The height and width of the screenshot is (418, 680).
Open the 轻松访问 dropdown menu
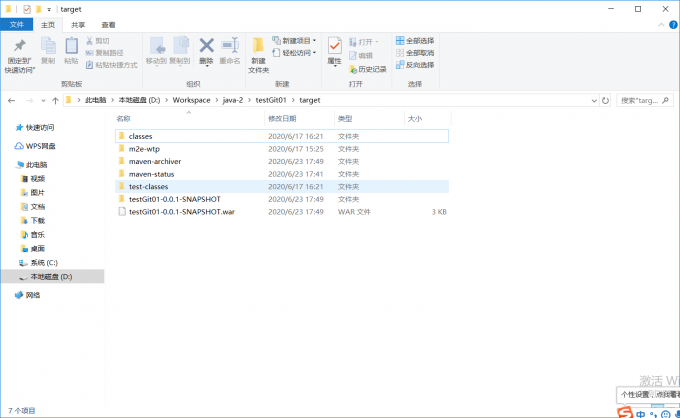296,53
